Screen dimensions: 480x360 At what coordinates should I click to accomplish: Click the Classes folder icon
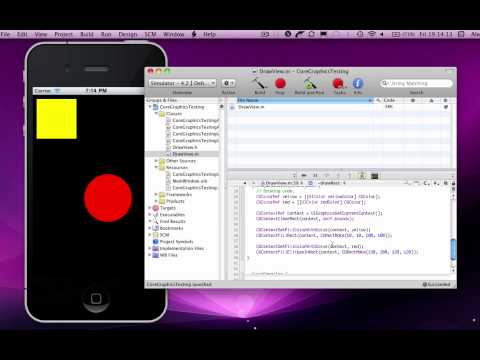[x=162, y=114]
